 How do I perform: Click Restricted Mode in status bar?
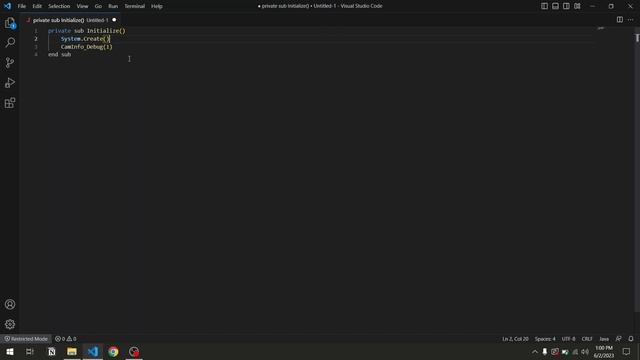(x=26, y=339)
